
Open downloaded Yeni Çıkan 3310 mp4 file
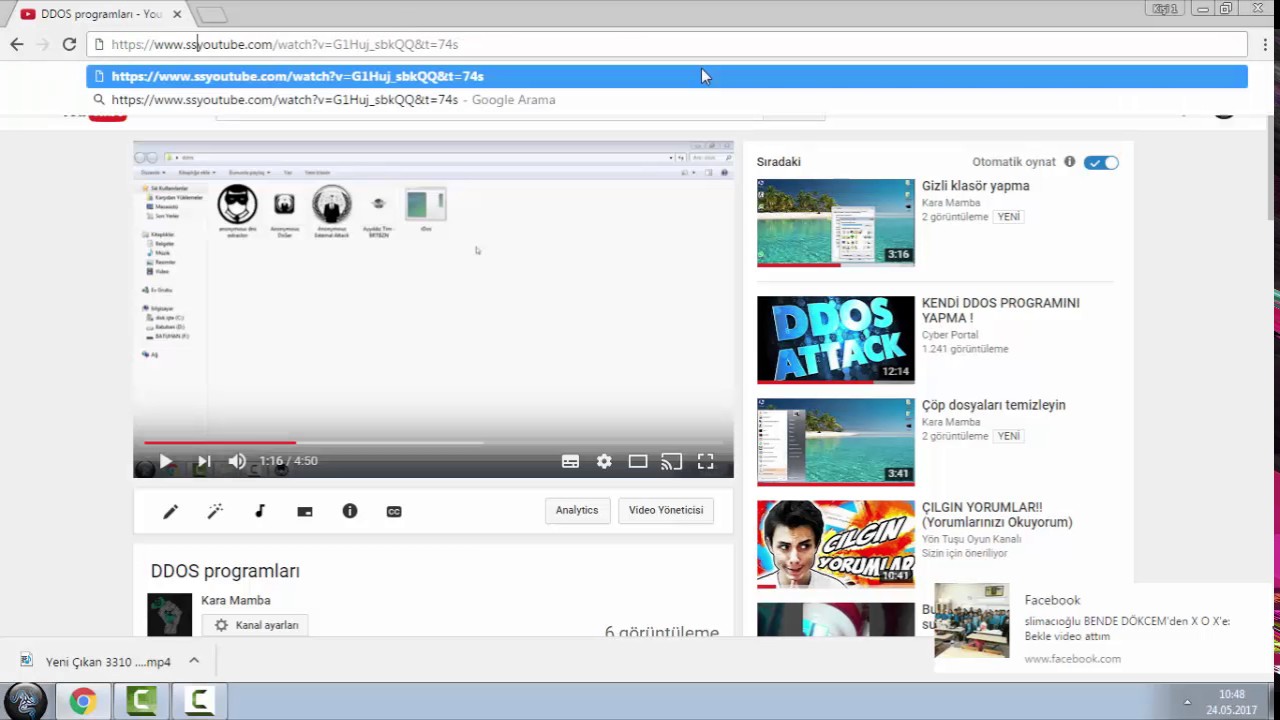[x=97, y=661]
